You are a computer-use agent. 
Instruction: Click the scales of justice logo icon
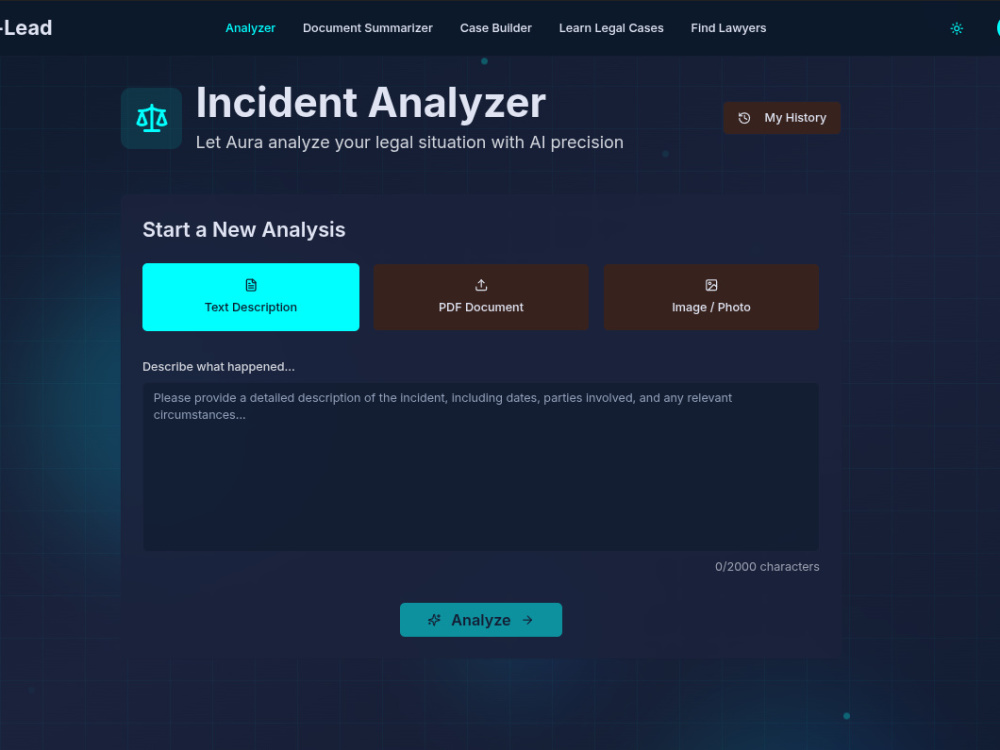151,119
